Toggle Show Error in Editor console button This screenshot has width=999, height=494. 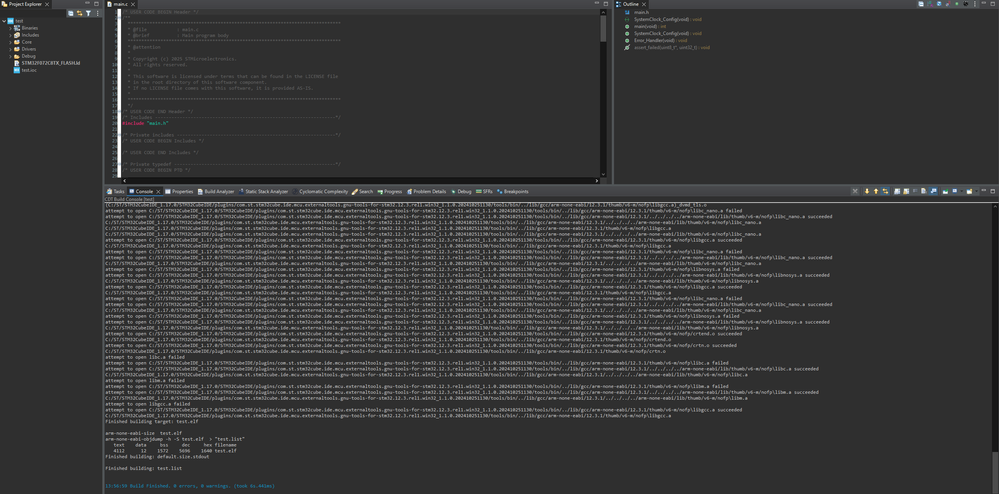(x=885, y=191)
